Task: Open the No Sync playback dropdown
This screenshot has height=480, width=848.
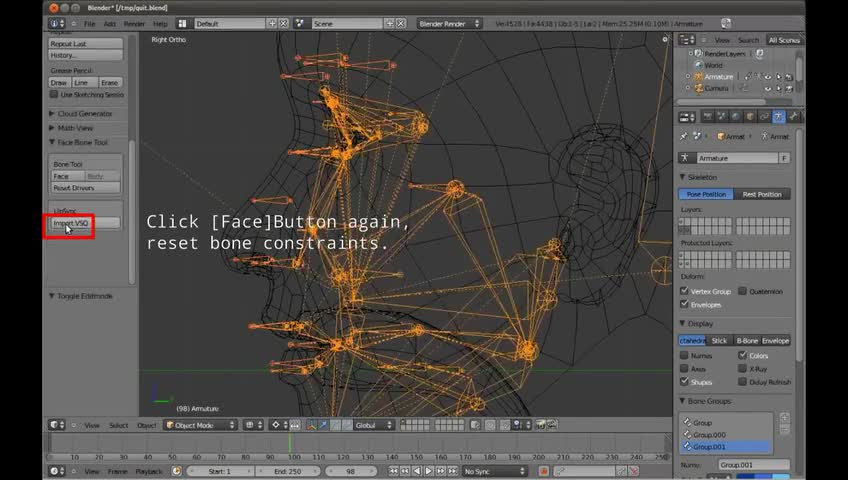Action: [x=494, y=471]
